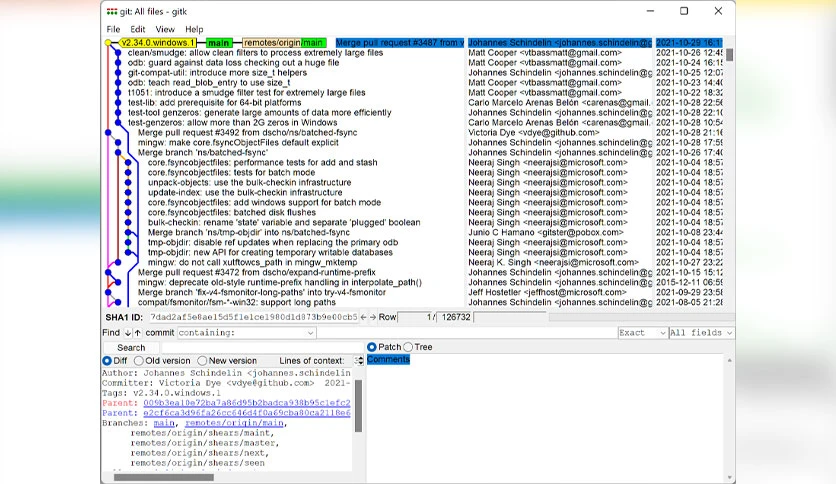The height and width of the screenshot is (484, 836).
Task: Click the 'remotes/origin/main' link in Branches line
Action: [x=234, y=423]
